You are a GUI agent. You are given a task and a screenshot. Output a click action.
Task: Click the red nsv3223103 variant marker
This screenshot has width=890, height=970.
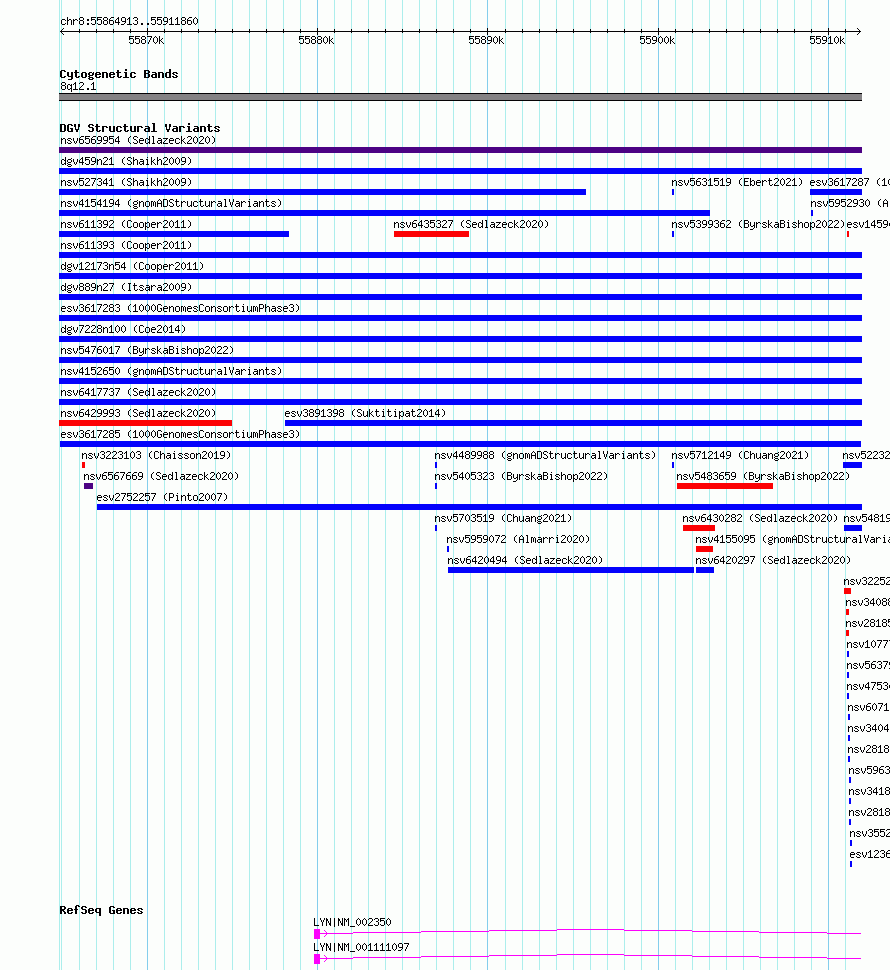click(83, 465)
